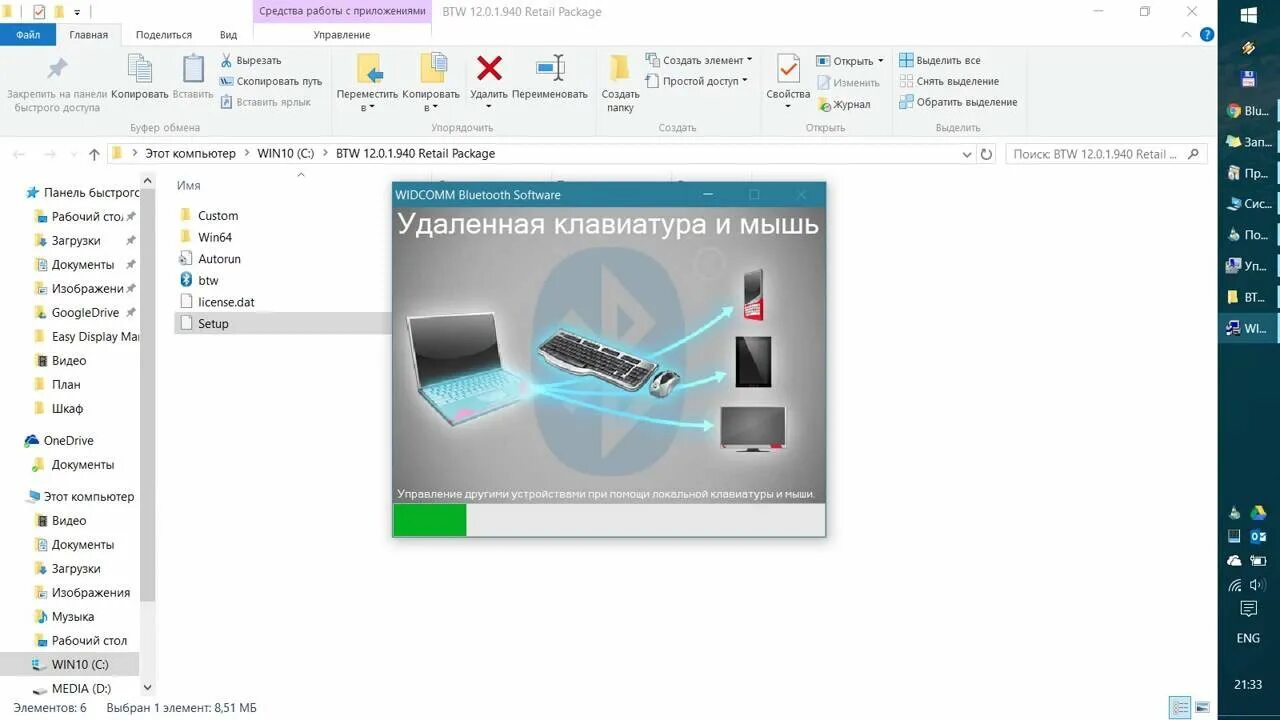Open the Open button dropdown arrow
The image size is (1280, 720).
pos(880,61)
